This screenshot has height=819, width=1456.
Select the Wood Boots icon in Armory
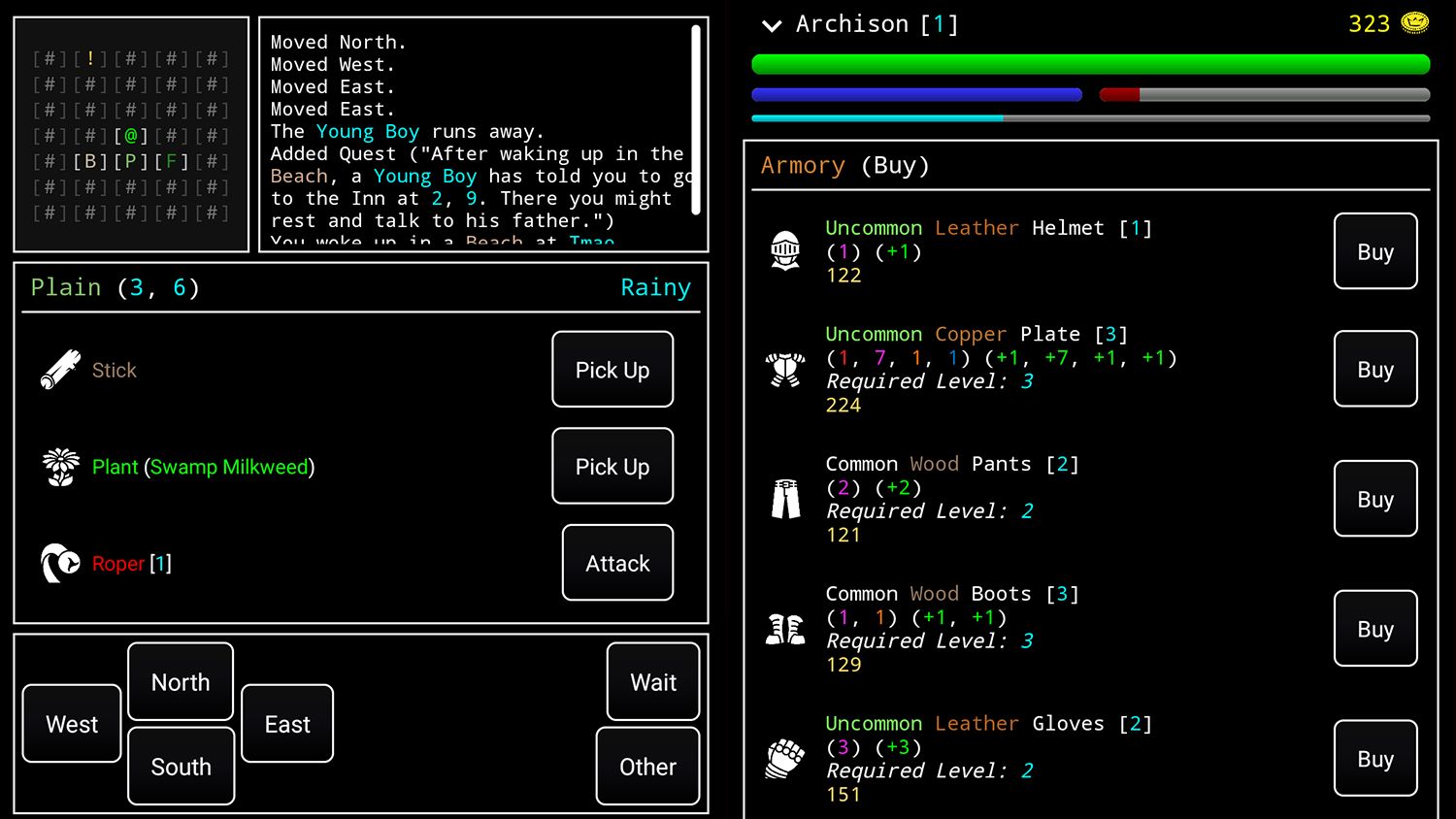[x=784, y=628]
